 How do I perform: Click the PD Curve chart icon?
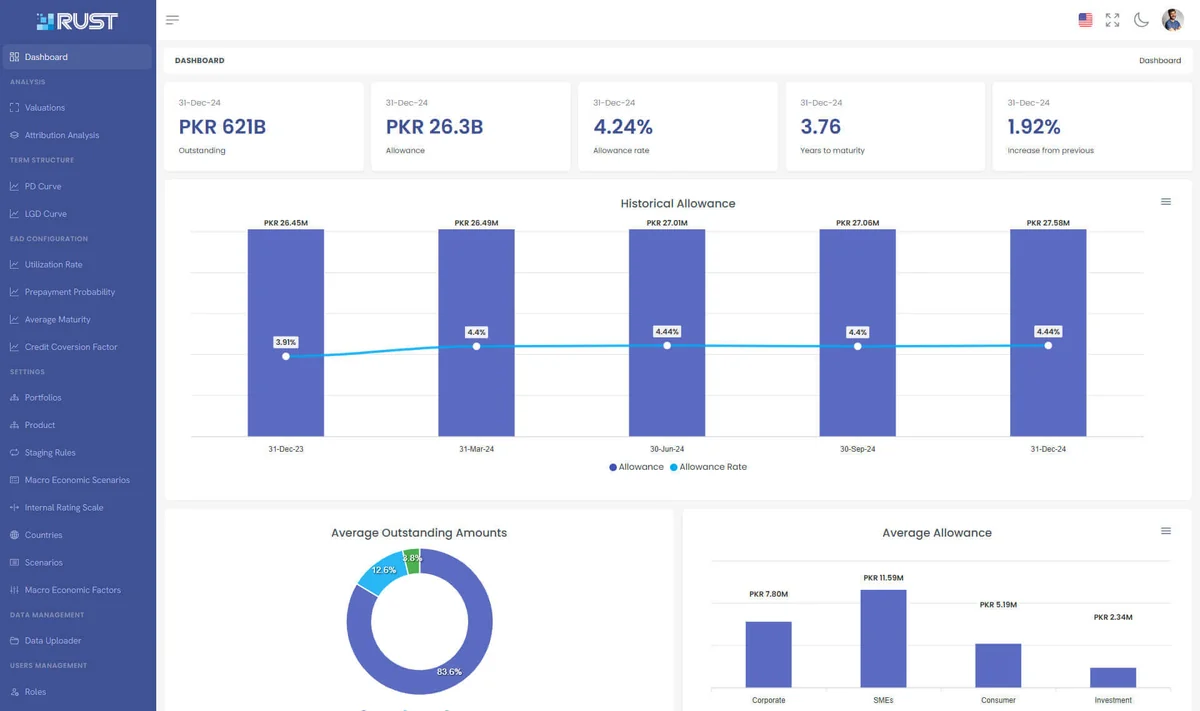(x=14, y=186)
